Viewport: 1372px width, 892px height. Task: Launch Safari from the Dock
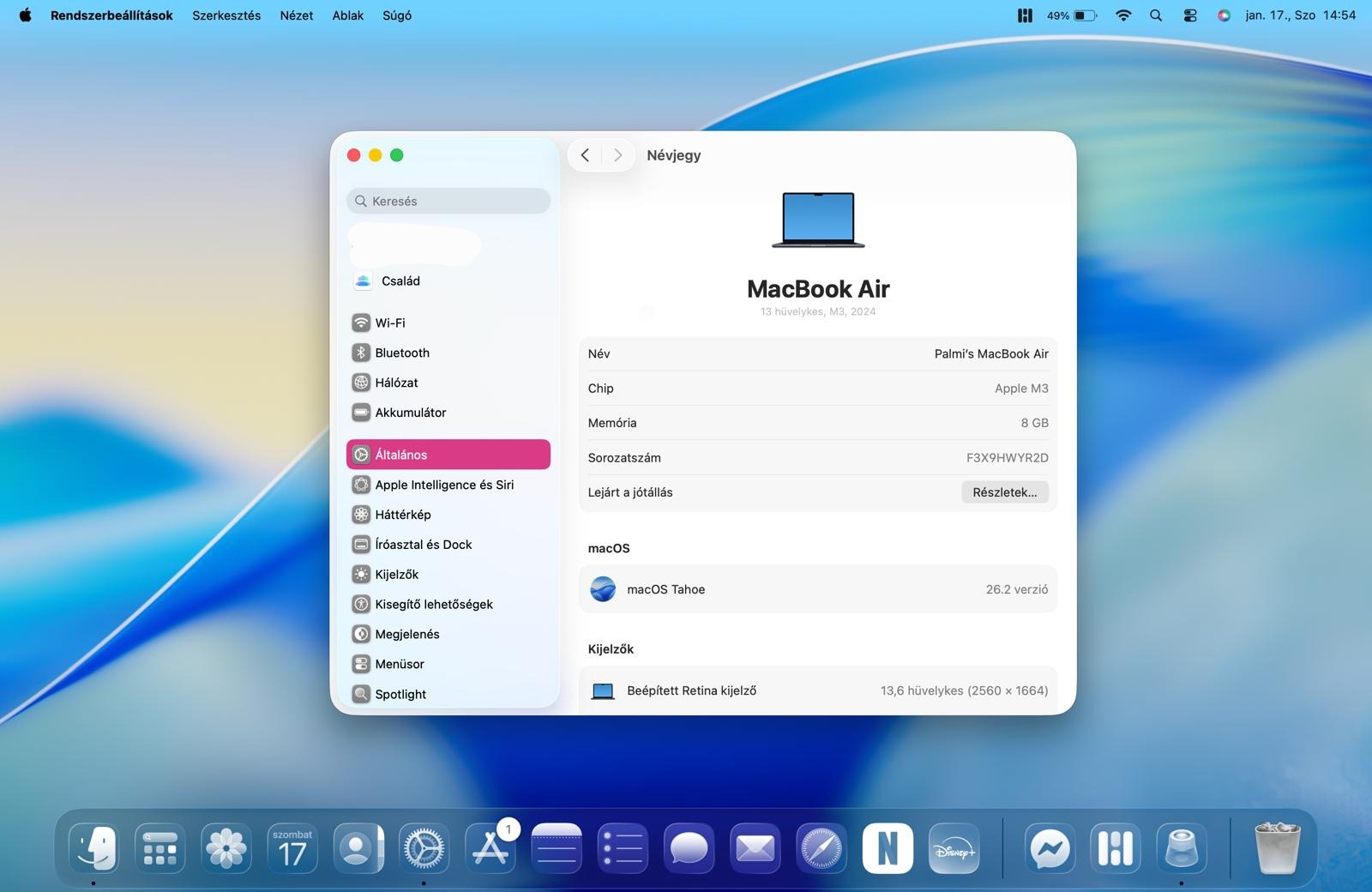tap(821, 848)
